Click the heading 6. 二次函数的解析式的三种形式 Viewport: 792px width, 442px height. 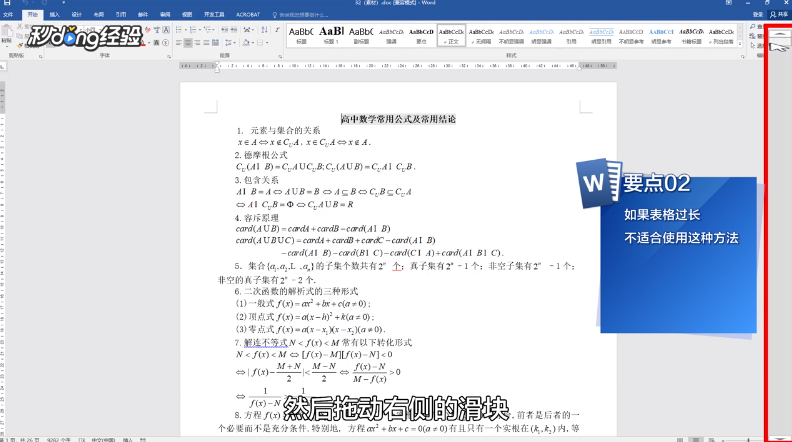coord(296,291)
